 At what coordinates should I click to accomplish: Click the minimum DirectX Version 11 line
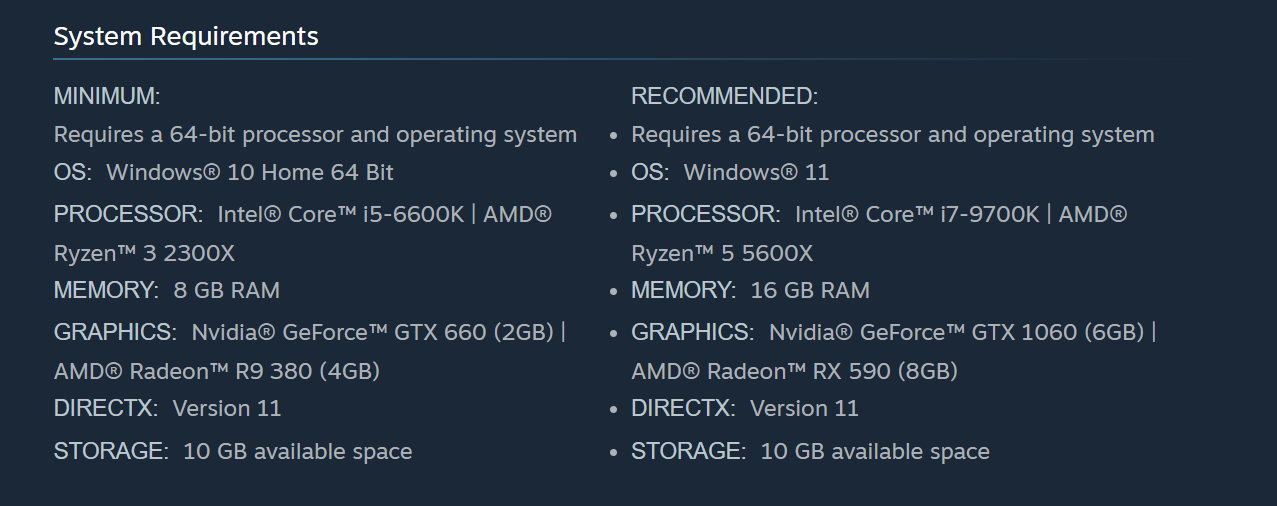(168, 408)
